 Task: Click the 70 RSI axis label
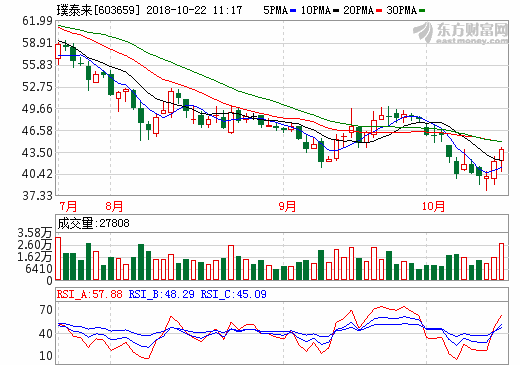coord(46,310)
